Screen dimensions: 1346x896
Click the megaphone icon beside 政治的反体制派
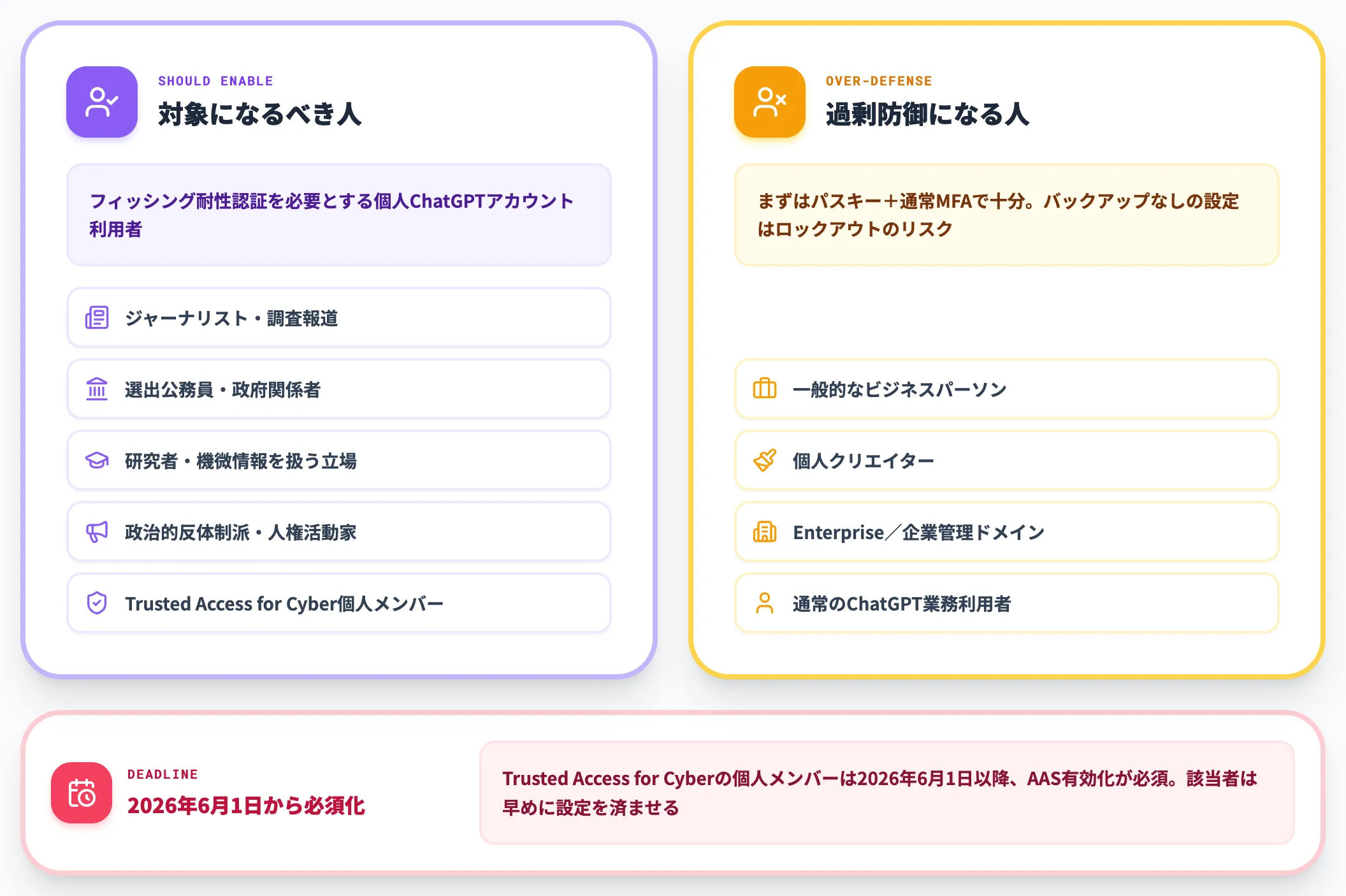[x=97, y=531]
